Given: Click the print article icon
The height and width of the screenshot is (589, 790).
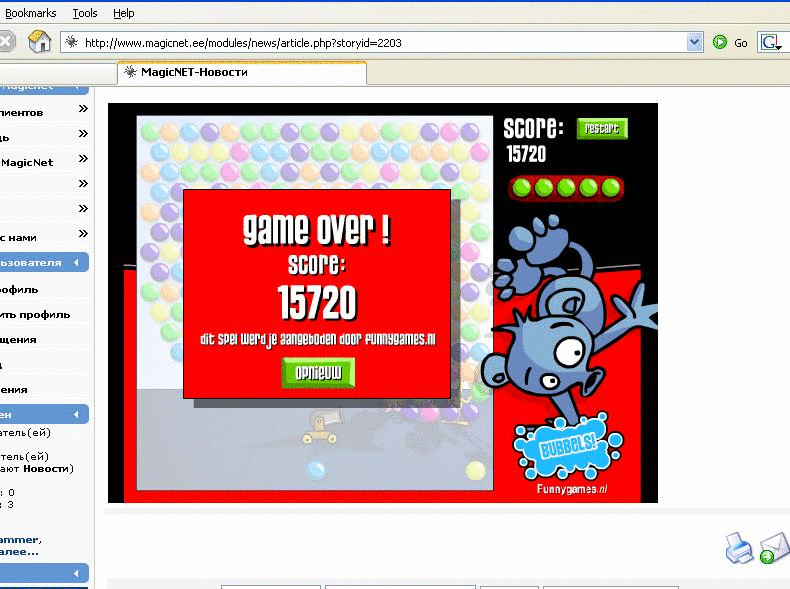Looking at the screenshot, I should pyautogui.click(x=739, y=548).
